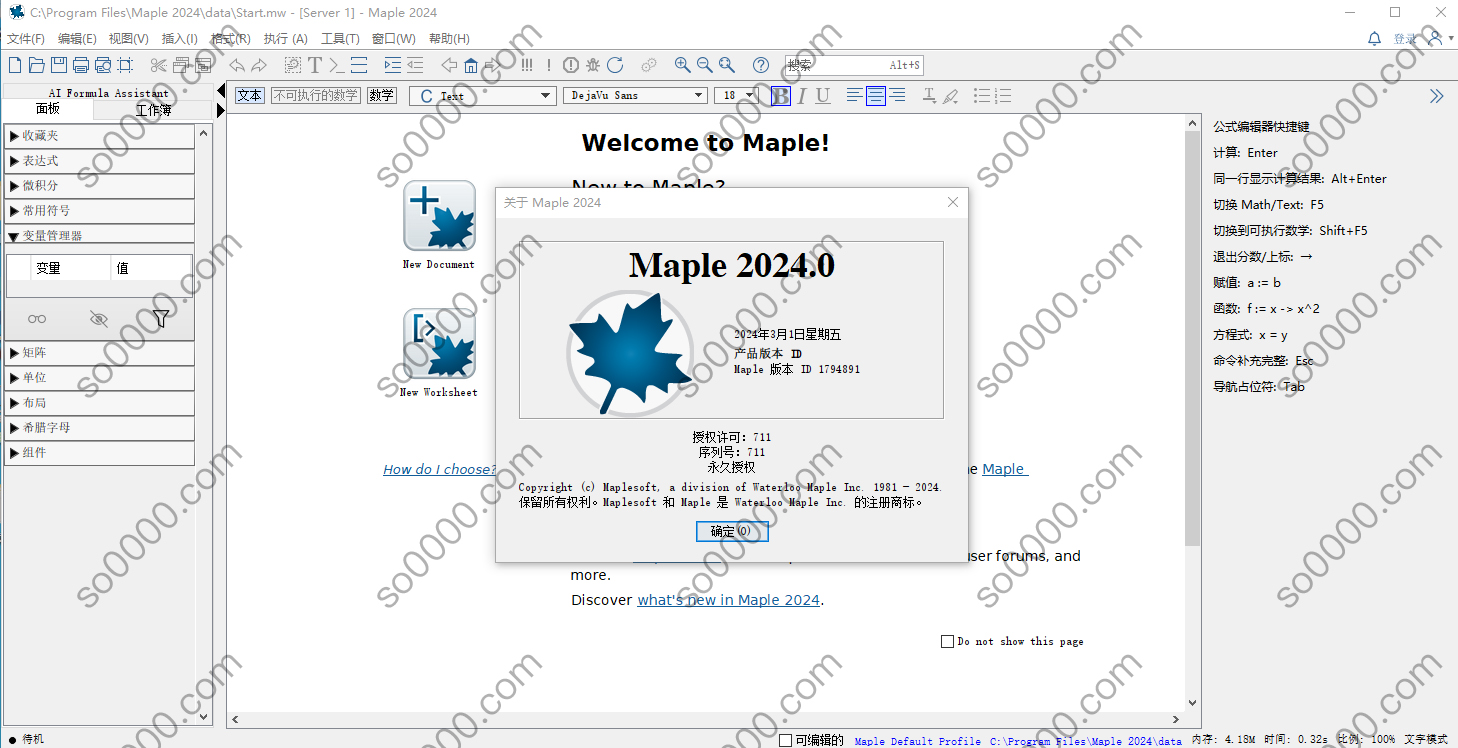This screenshot has width=1458, height=748.
Task: Check the Do not show this page box
Action: tap(947, 641)
